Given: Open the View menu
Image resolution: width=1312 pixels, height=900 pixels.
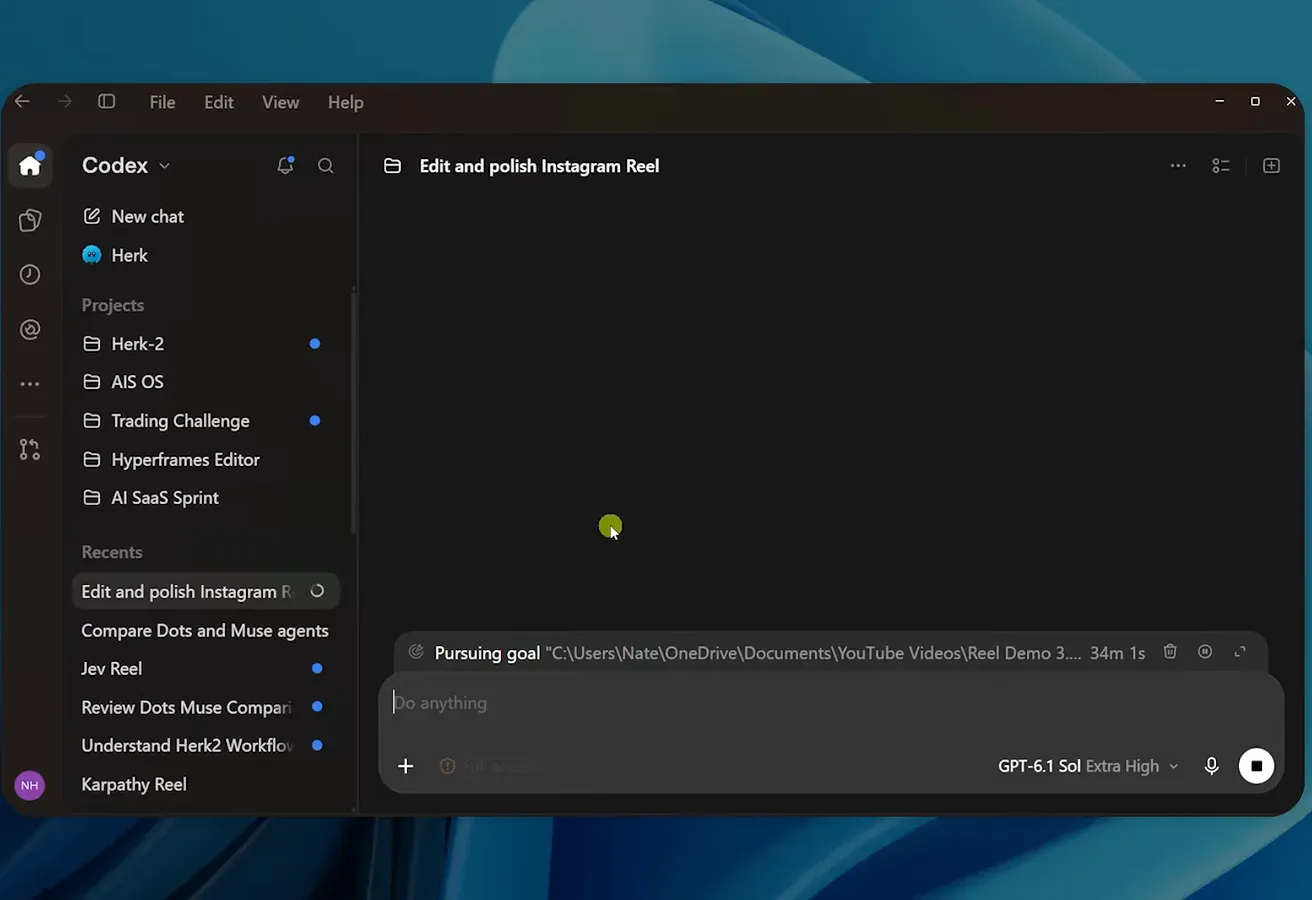Looking at the screenshot, I should 280,102.
